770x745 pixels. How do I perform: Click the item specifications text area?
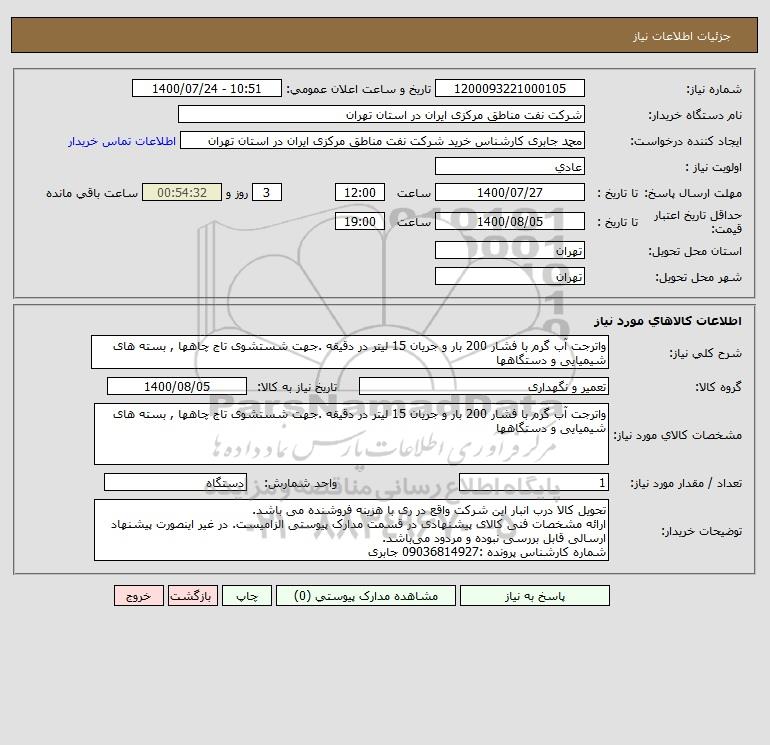(x=351, y=434)
